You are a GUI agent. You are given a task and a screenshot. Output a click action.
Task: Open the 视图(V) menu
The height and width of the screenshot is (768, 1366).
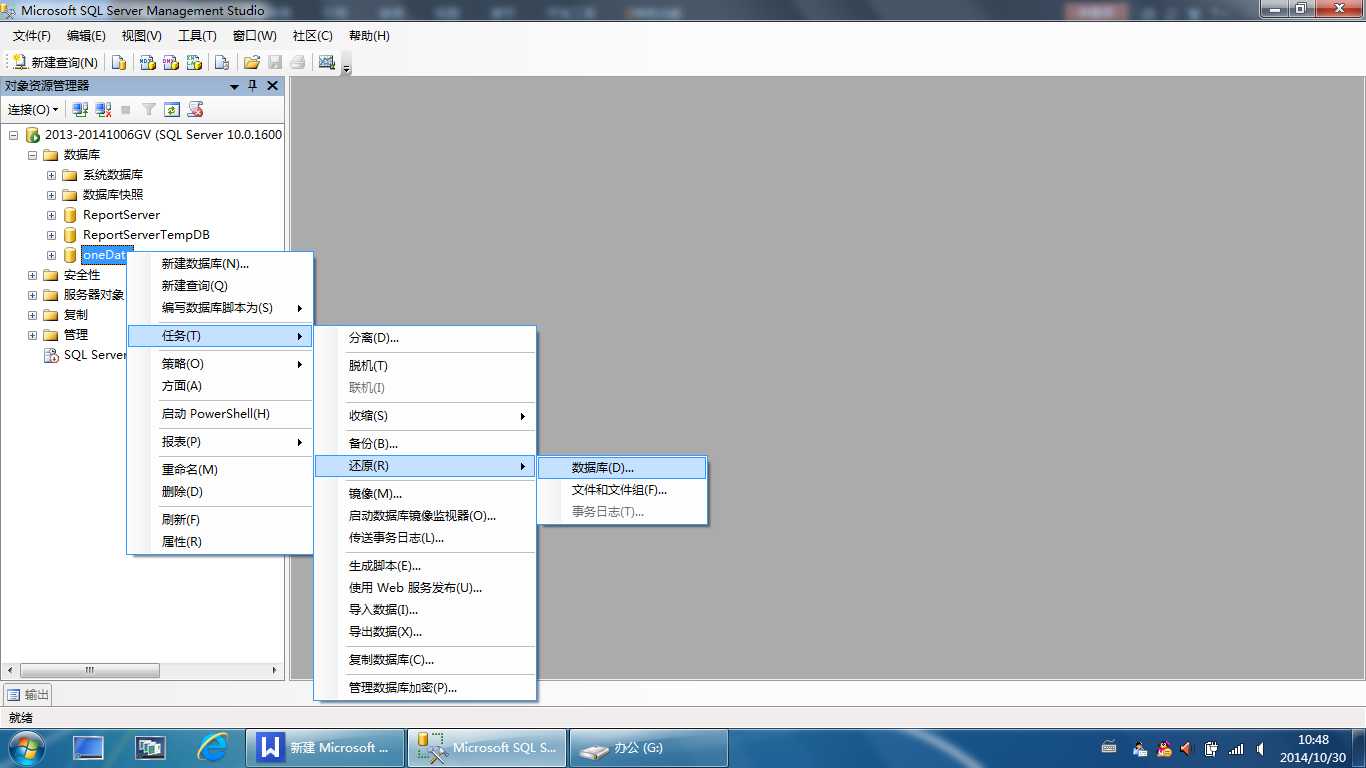(x=141, y=35)
